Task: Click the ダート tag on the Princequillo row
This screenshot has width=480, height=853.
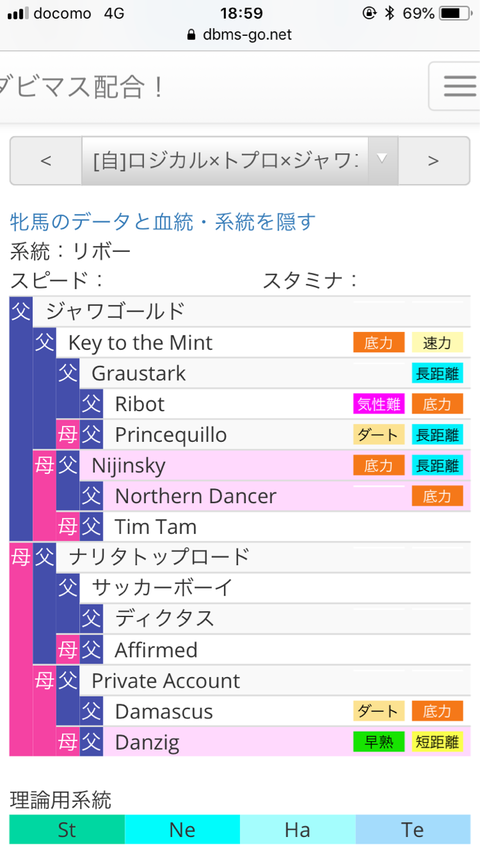Action: (x=379, y=435)
